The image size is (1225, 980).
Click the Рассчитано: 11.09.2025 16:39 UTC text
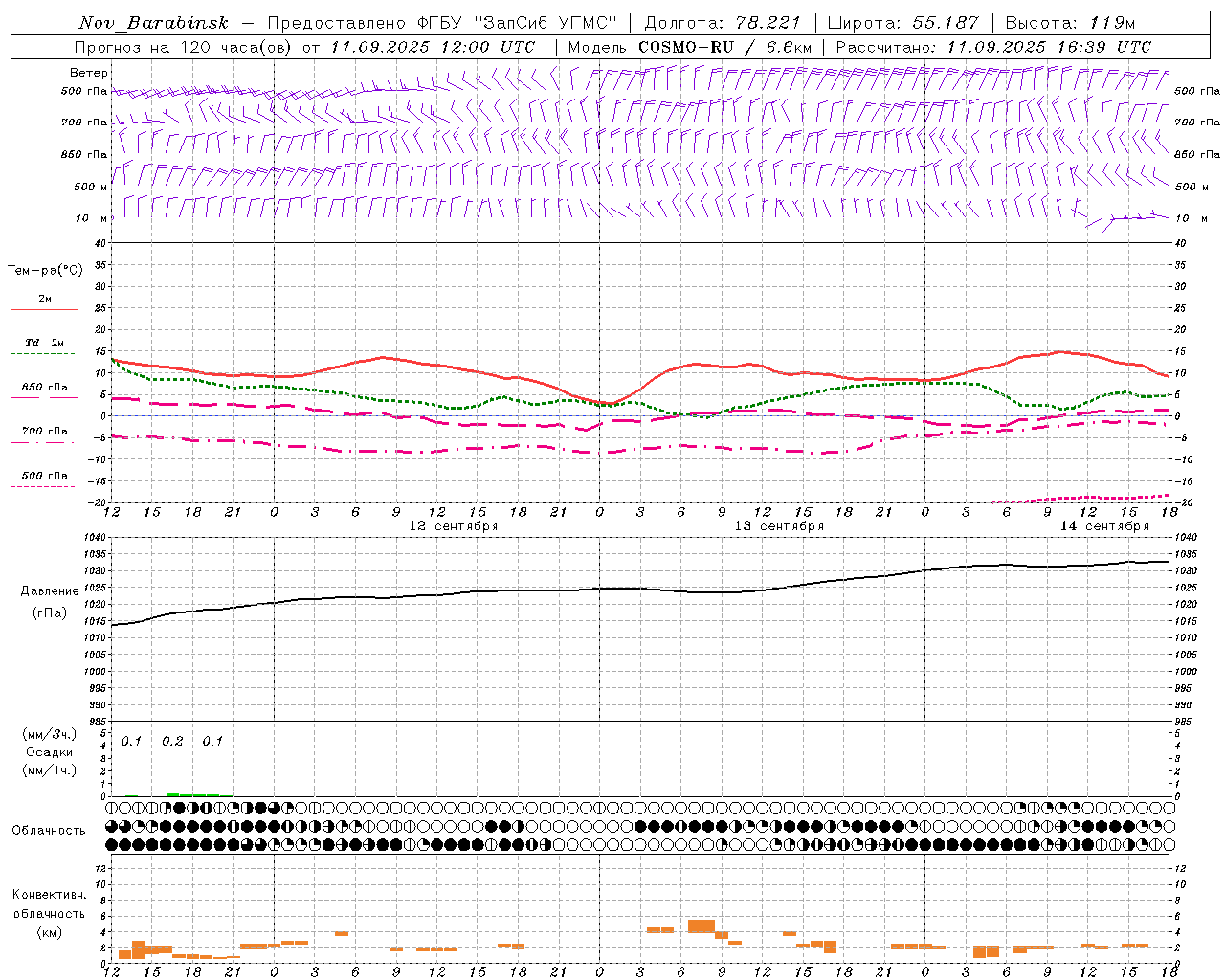pos(994,47)
